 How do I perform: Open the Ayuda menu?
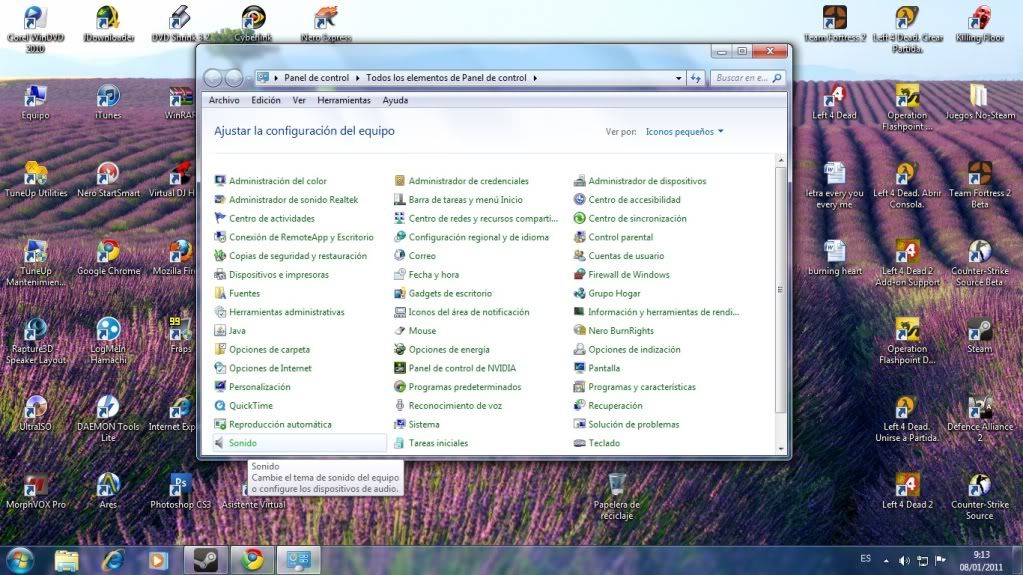pyautogui.click(x=395, y=100)
